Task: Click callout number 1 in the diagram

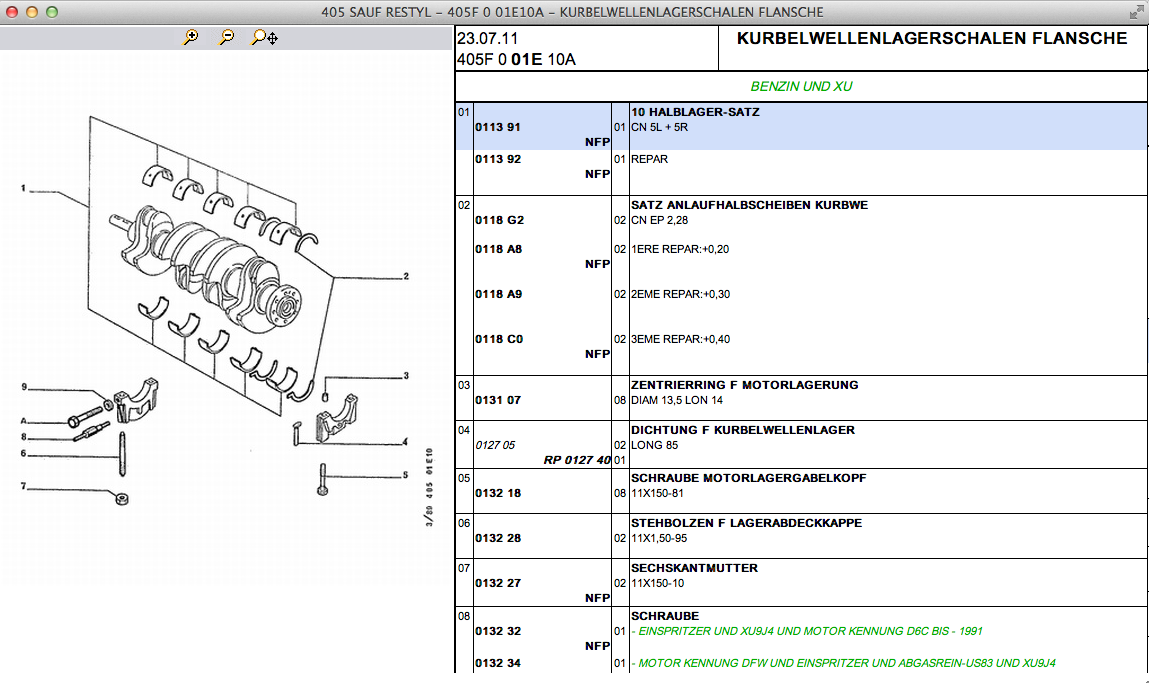Action: click(x=22, y=187)
